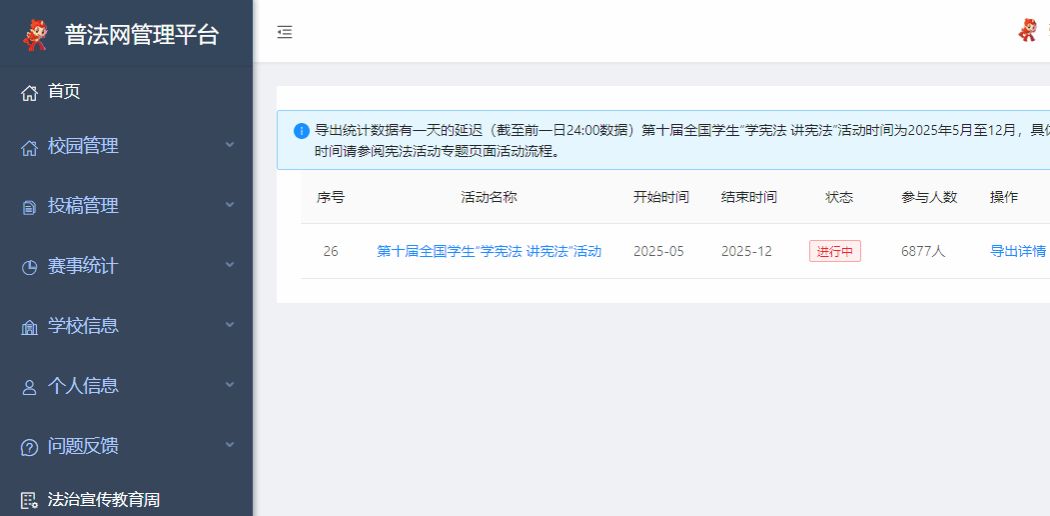The height and width of the screenshot is (516, 1050).
Task: Click the 校园管理 house icon
Action: point(29,148)
